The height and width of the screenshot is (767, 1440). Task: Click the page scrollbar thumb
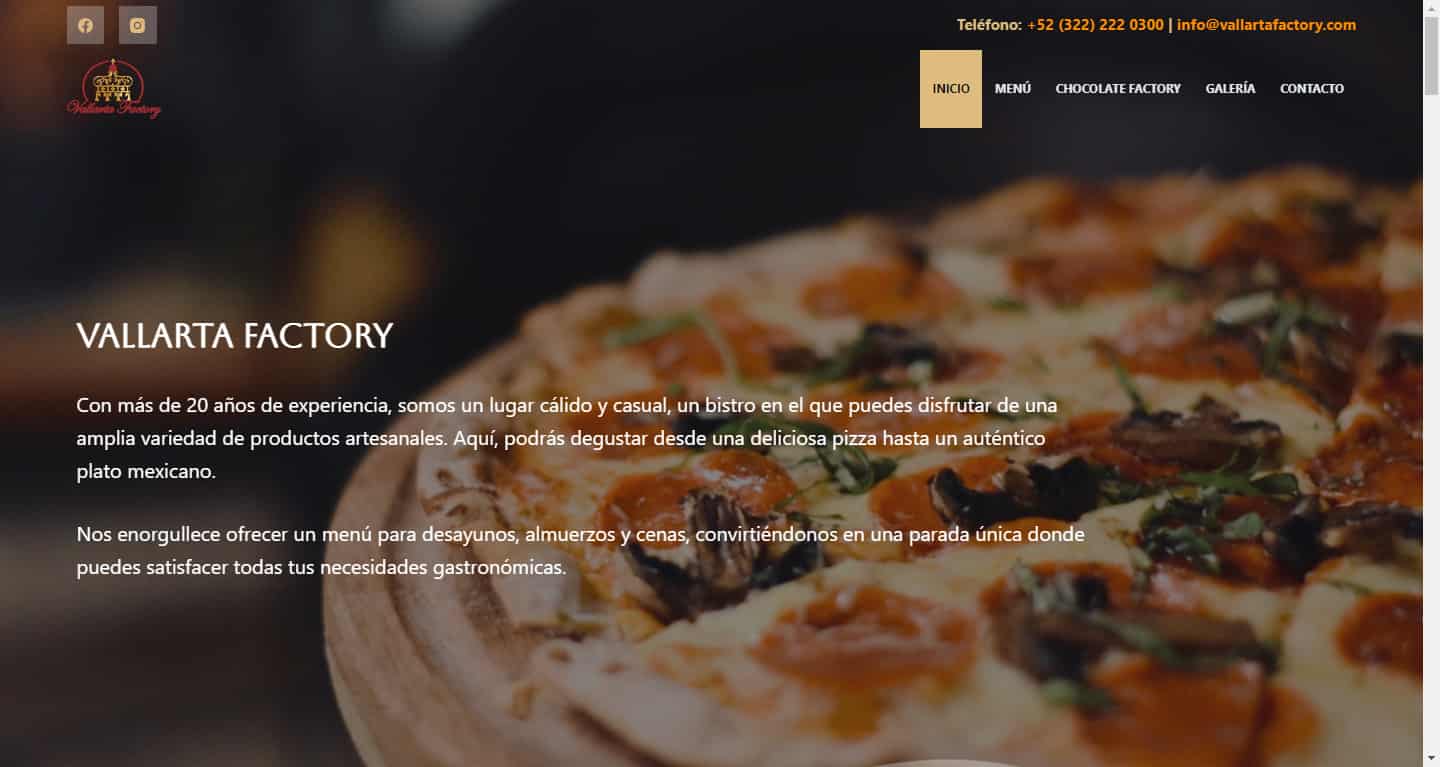1431,54
